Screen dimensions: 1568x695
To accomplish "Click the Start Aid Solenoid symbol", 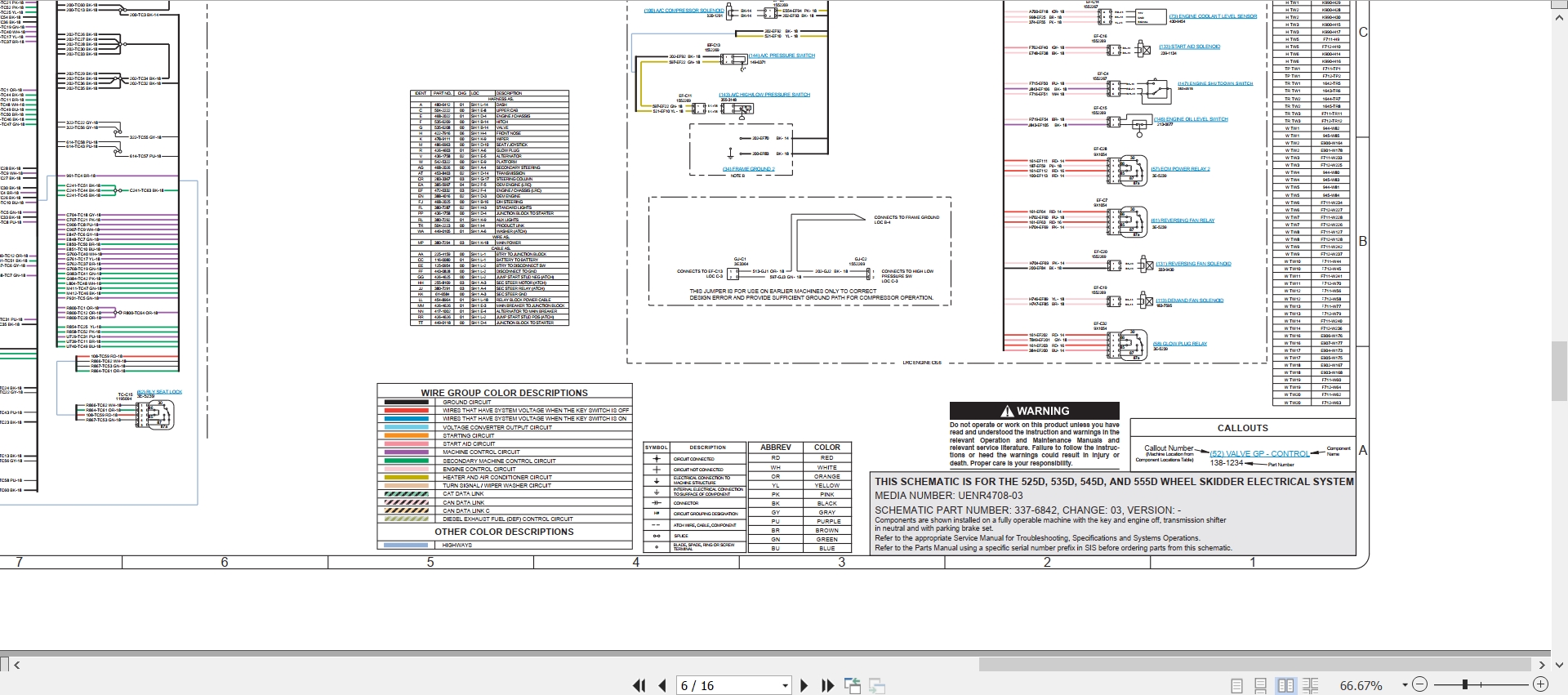I will tap(1143, 50).
